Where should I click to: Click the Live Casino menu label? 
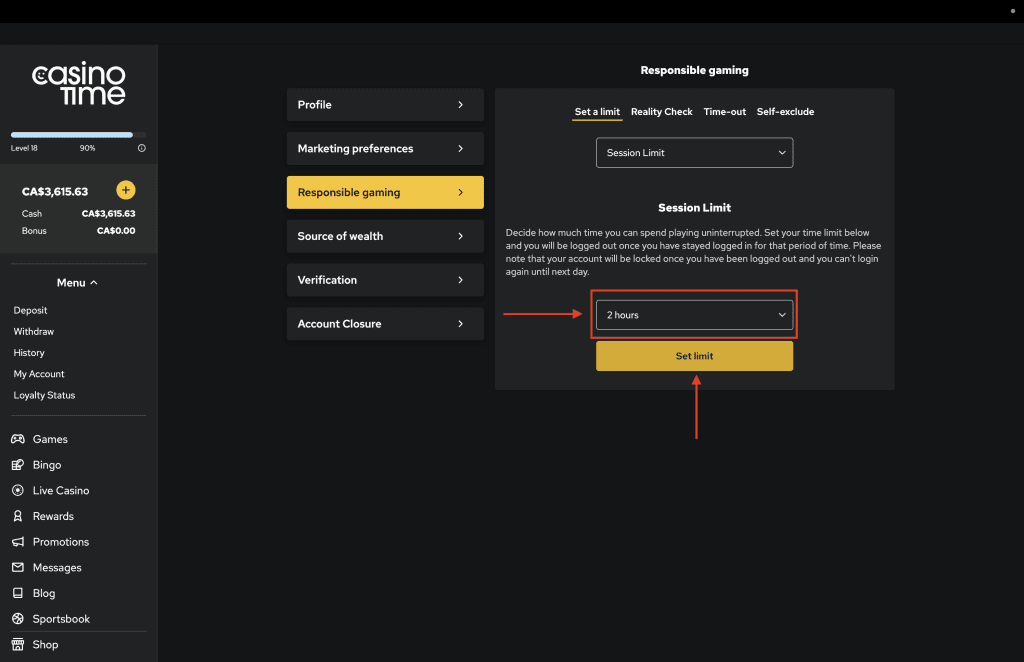pyautogui.click(x=61, y=490)
